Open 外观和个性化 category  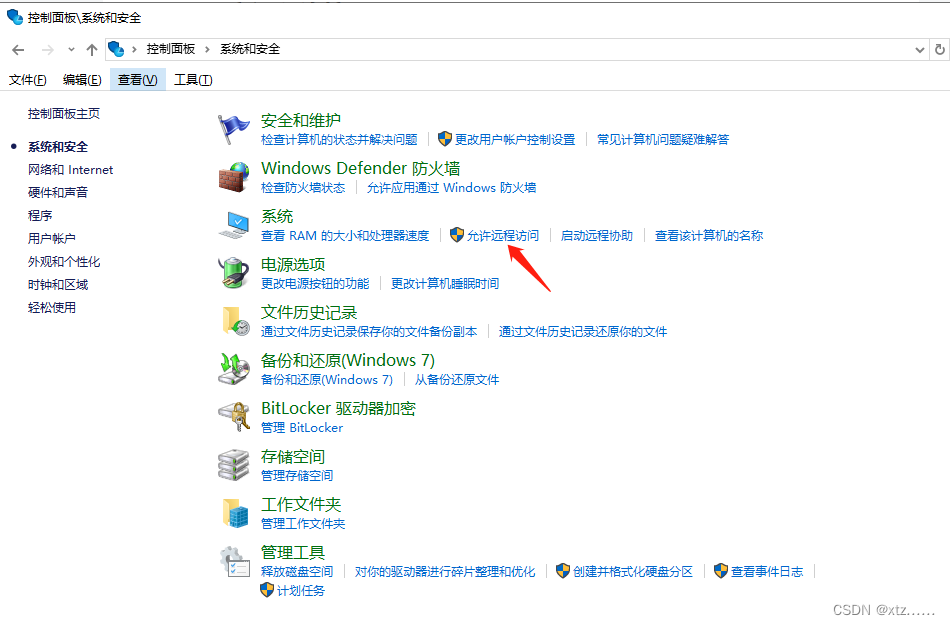click(x=64, y=262)
